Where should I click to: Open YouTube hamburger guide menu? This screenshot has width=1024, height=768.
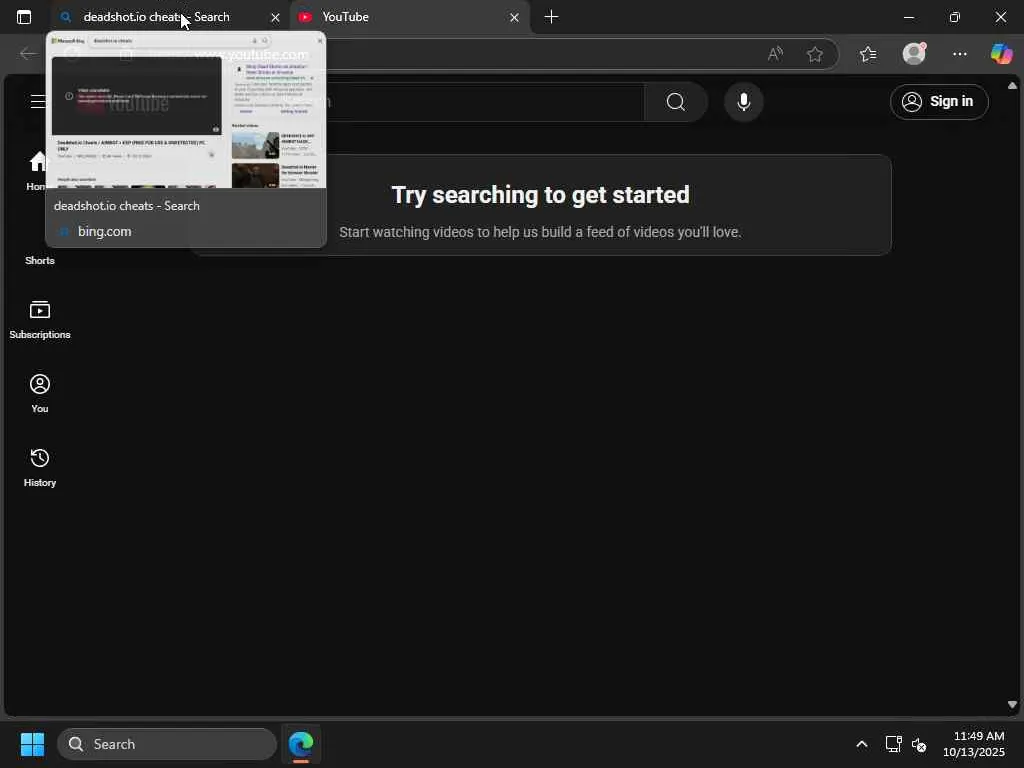point(38,102)
